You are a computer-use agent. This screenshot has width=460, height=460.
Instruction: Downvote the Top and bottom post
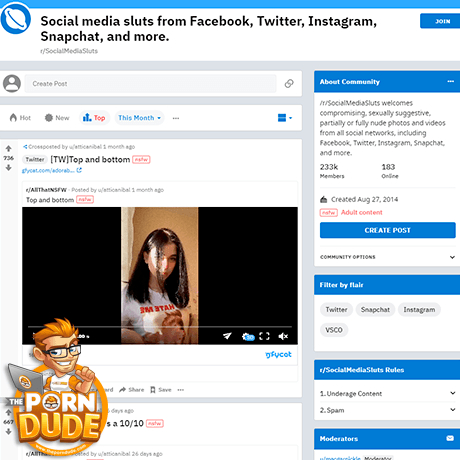pyautogui.click(x=9, y=168)
